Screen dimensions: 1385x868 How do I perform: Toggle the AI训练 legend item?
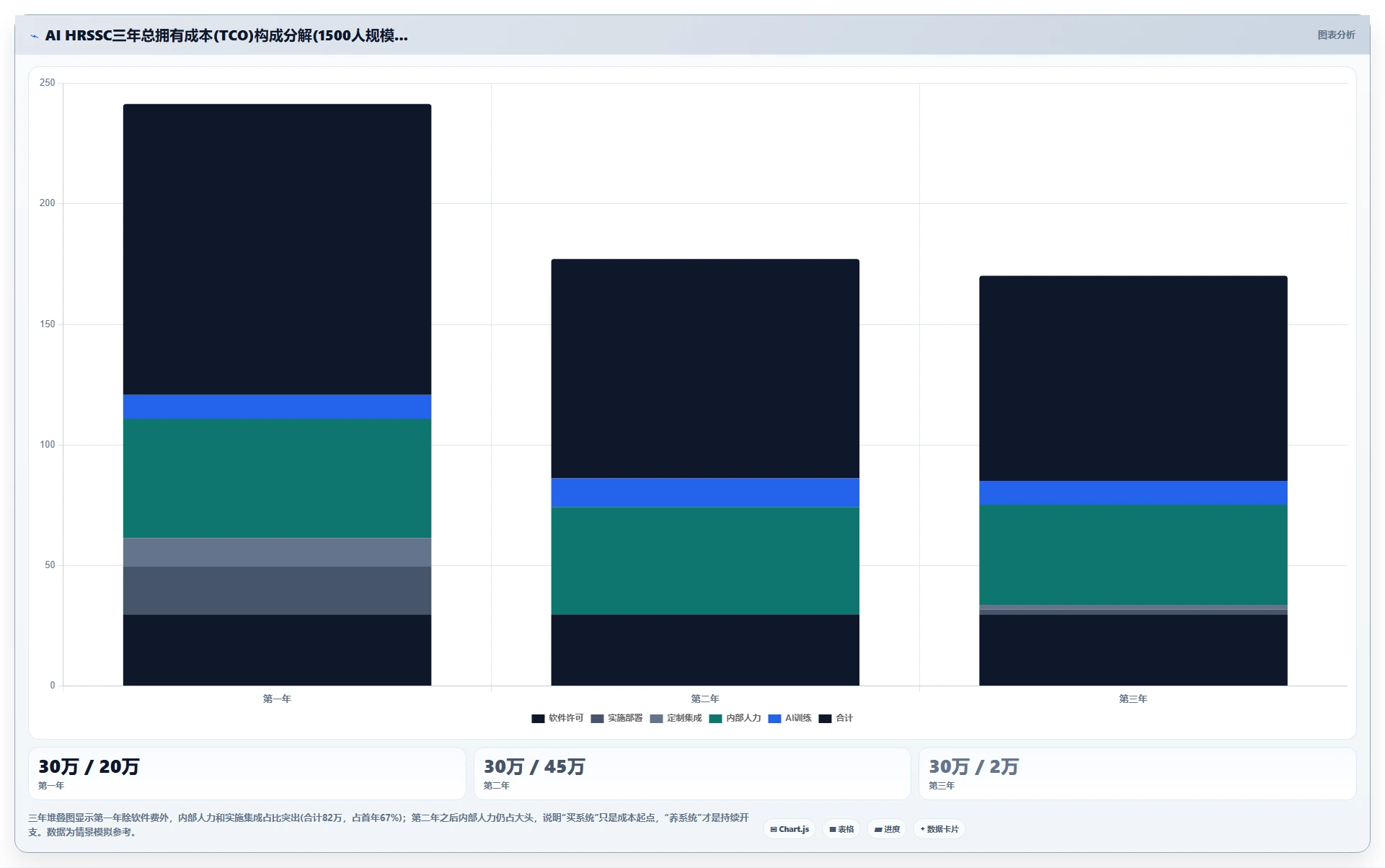point(789,718)
